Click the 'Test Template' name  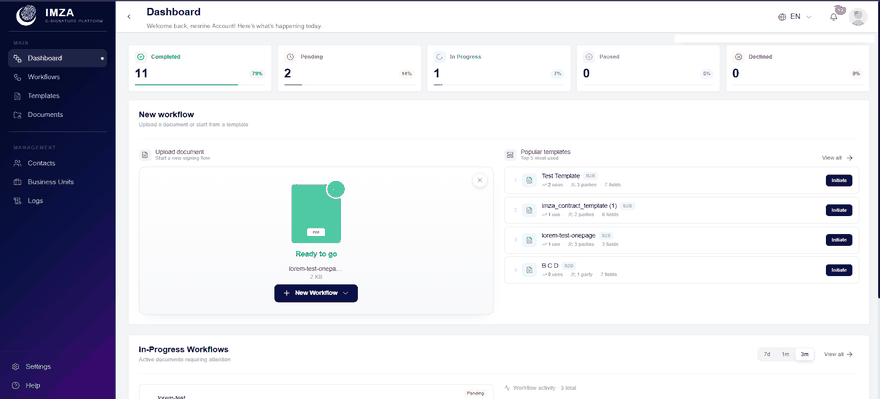561,176
